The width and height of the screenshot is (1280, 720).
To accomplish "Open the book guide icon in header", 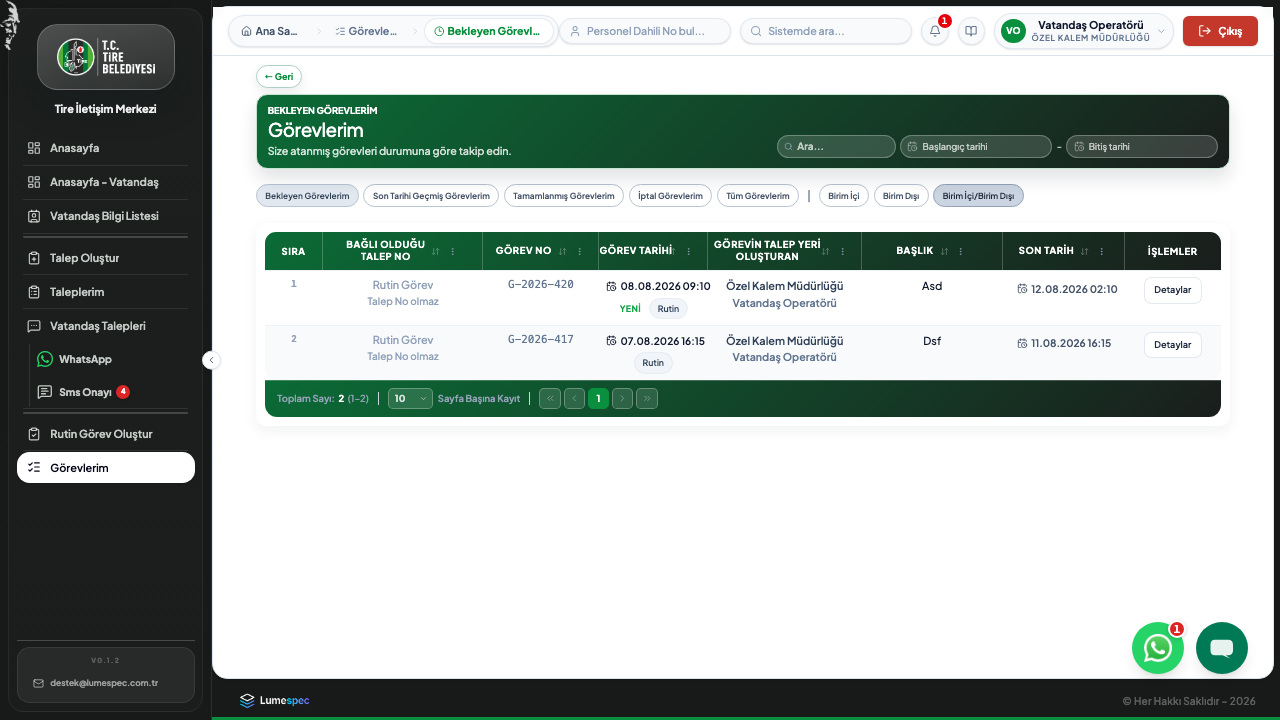I will (971, 31).
